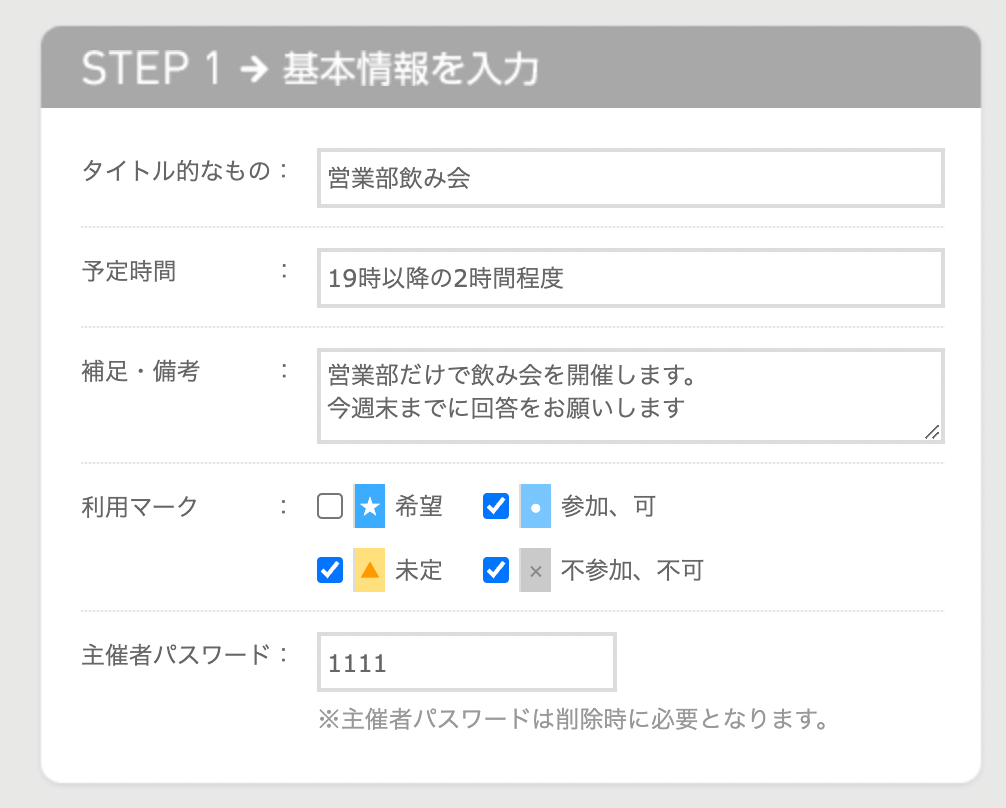The height and width of the screenshot is (808, 1006).
Task: Click the 希望 label text
Action: (419, 508)
